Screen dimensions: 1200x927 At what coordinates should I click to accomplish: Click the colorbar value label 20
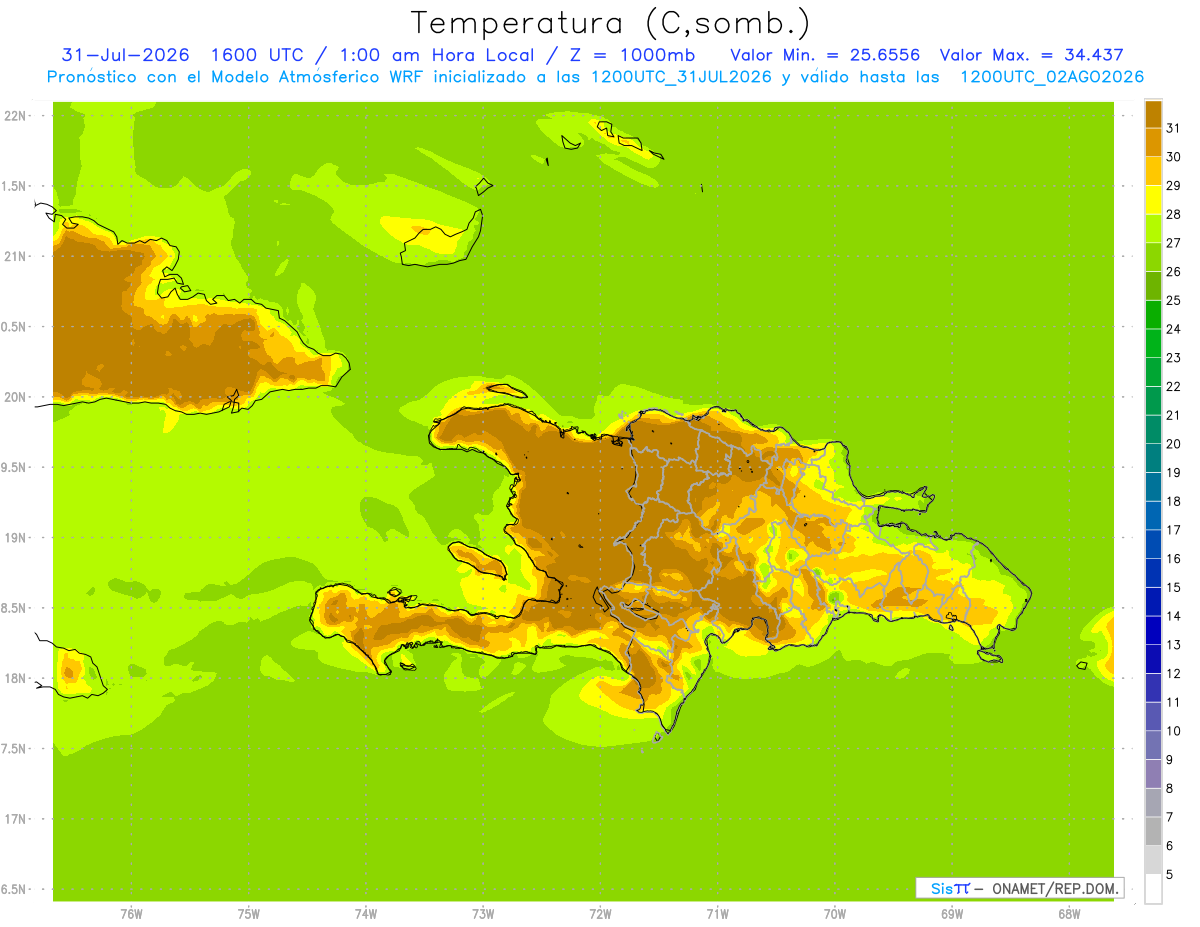click(x=1173, y=444)
